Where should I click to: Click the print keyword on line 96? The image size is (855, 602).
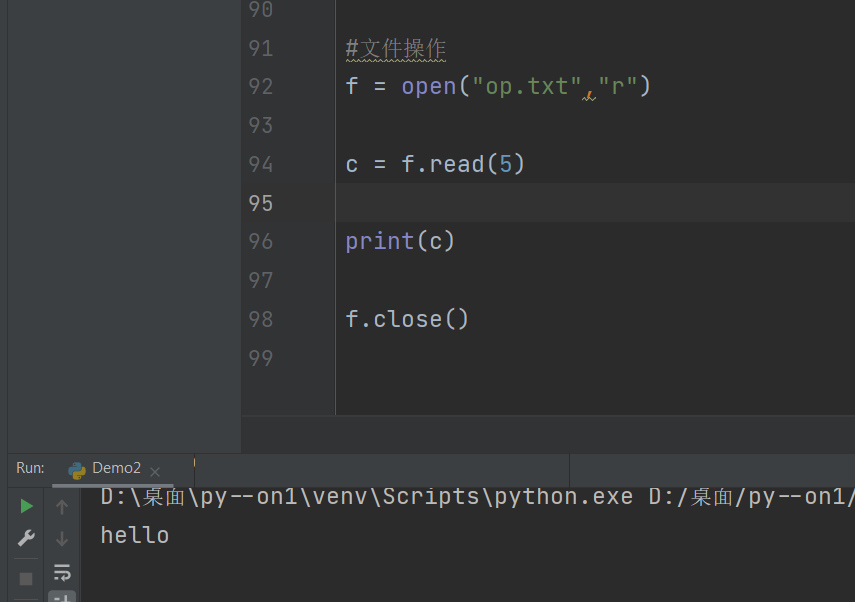(379, 242)
